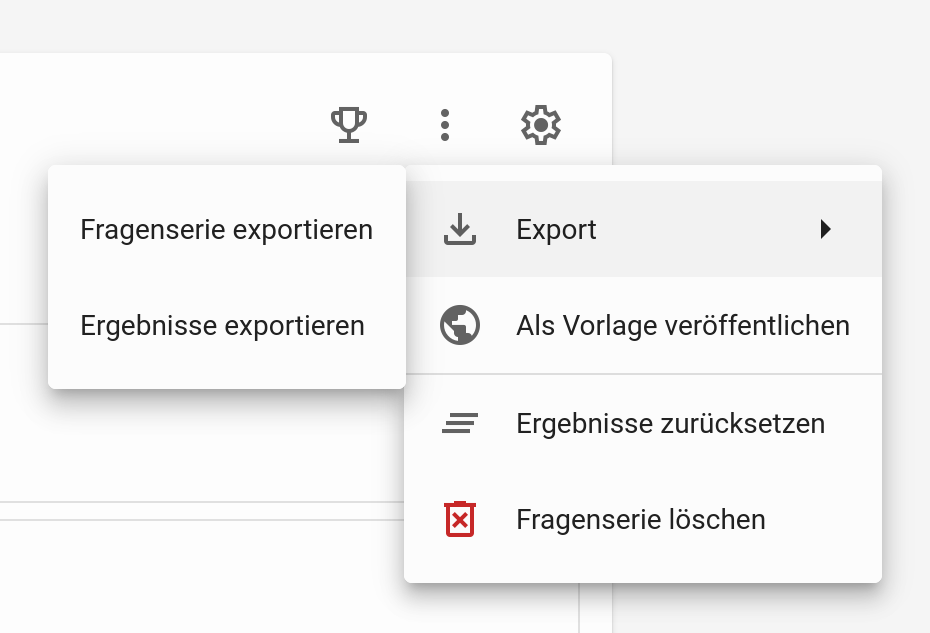Click the right-pointing chevron next to Export

[827, 229]
